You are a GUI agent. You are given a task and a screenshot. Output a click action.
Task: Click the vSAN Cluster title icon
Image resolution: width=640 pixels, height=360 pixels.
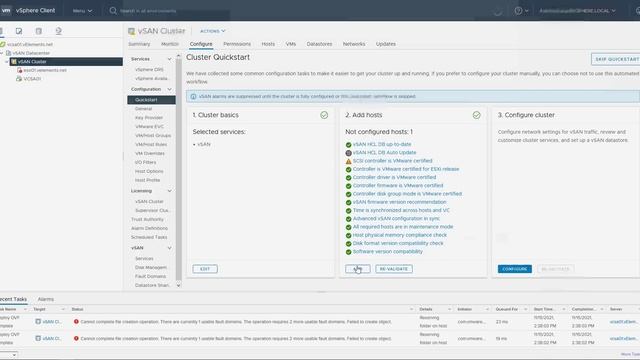click(x=131, y=31)
